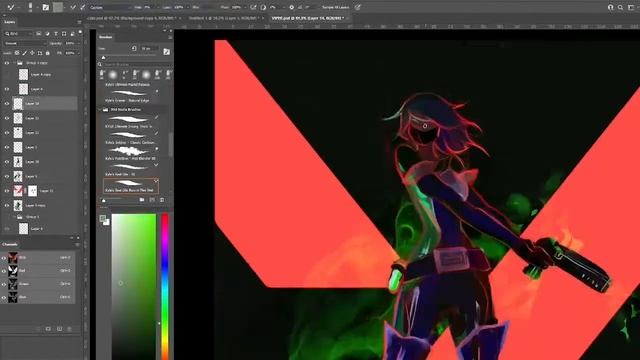The image size is (640, 360).
Task: Enable airbrush-style build-up icon
Action: coord(253,7)
